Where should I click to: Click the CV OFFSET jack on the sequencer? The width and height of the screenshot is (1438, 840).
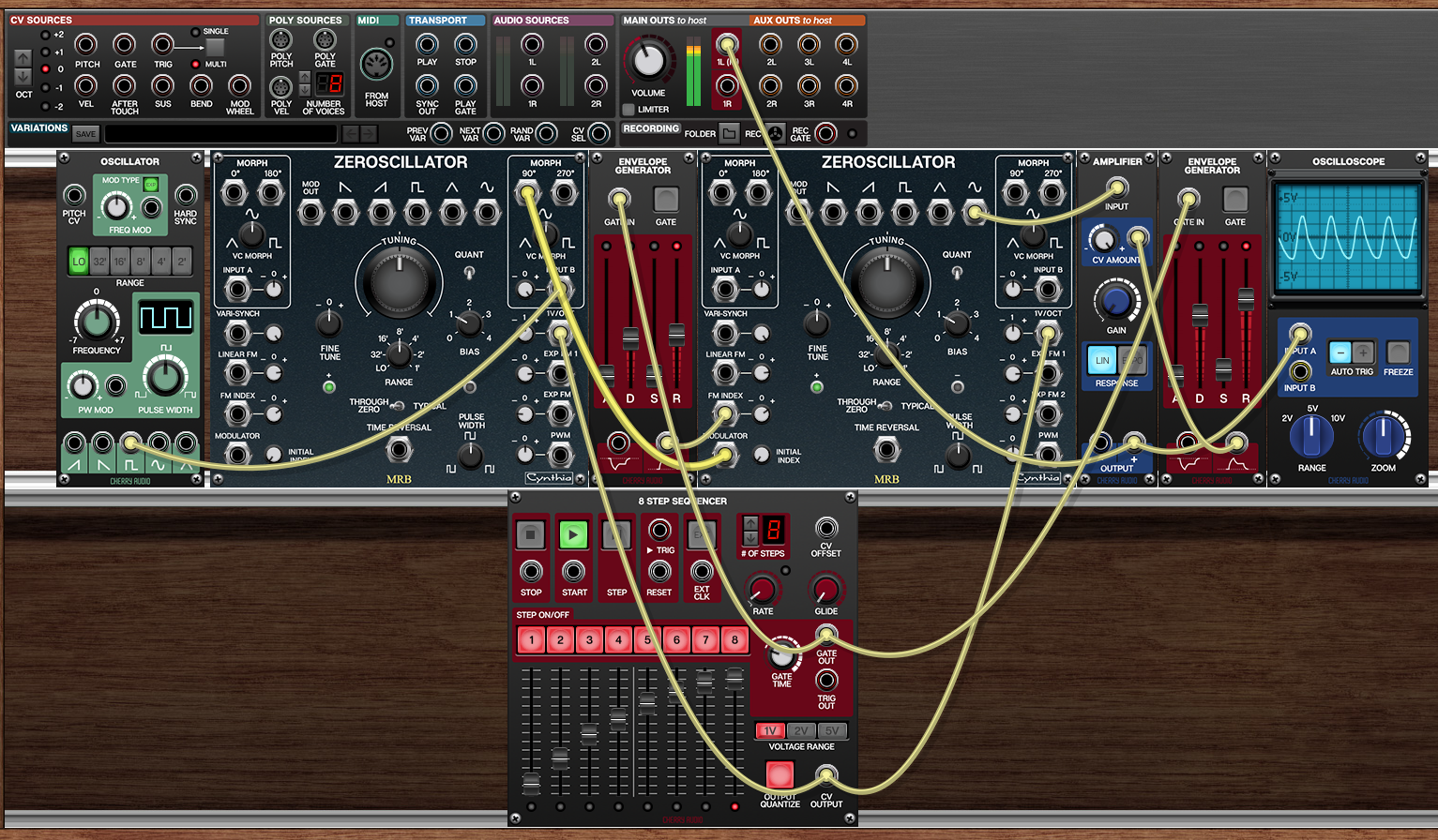[x=826, y=528]
